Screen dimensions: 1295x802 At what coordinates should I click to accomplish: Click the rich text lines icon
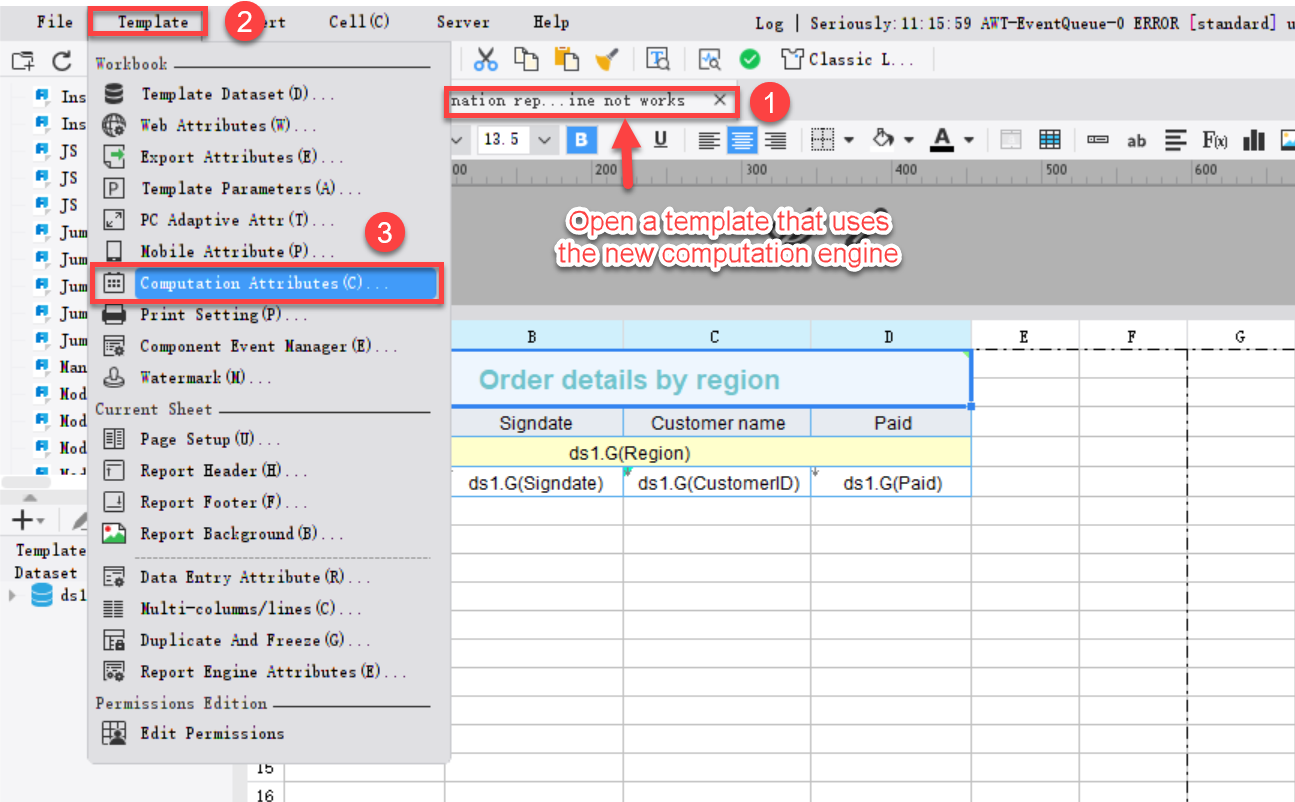[x=1175, y=140]
